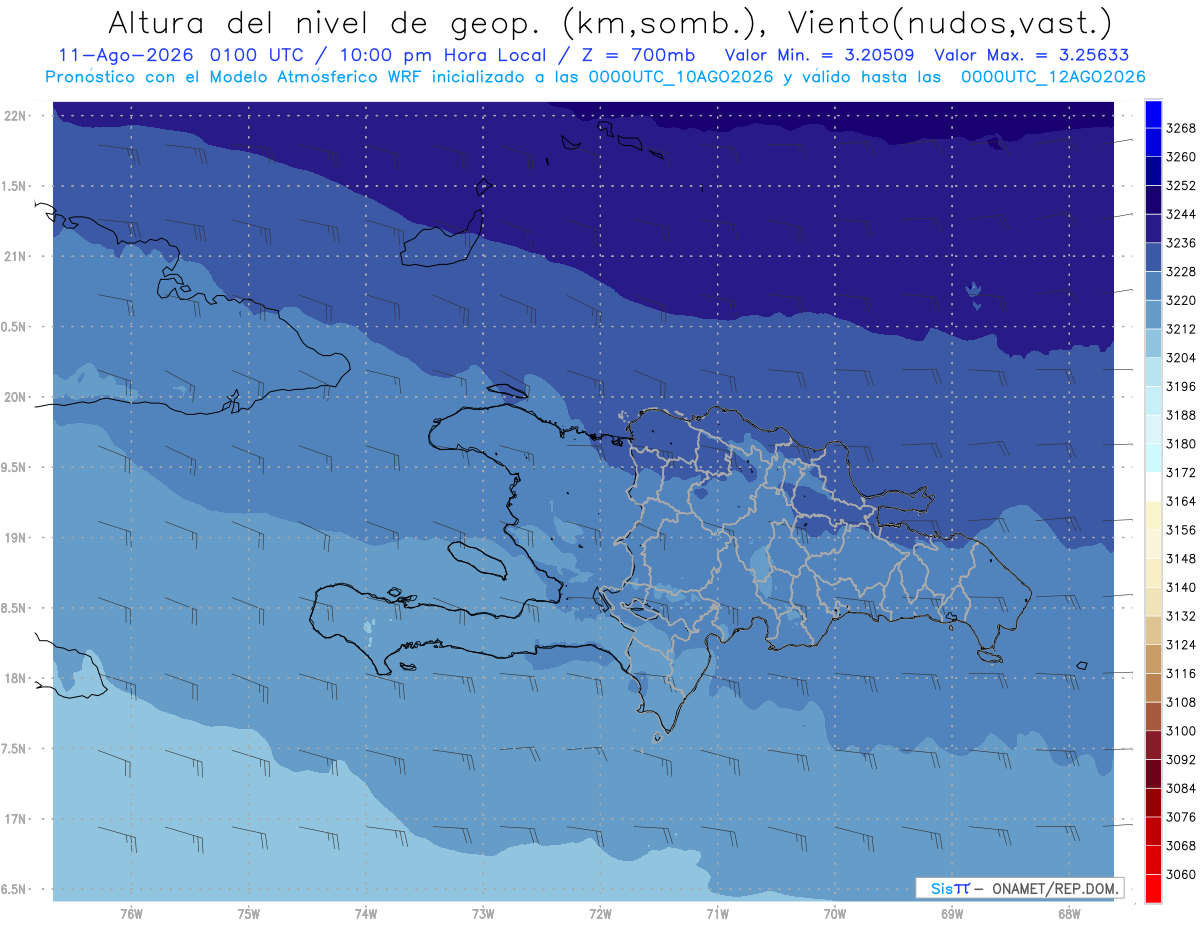Click the 3228 colorbar label

1181,272
